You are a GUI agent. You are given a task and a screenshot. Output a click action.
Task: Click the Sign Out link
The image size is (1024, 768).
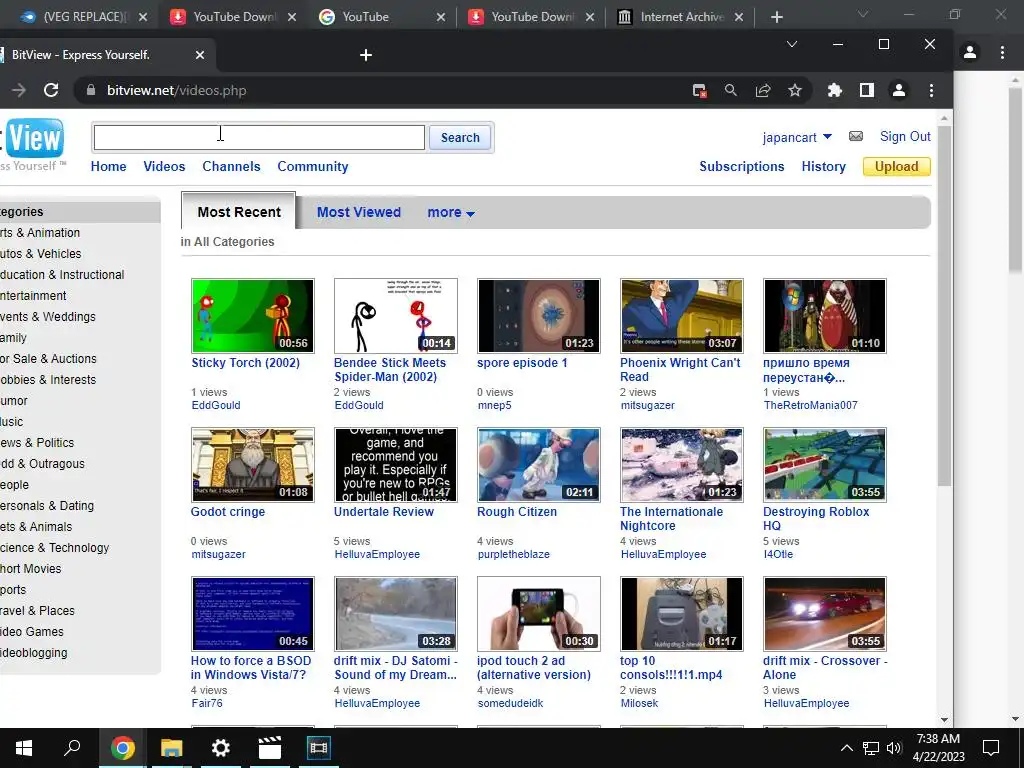tap(904, 136)
